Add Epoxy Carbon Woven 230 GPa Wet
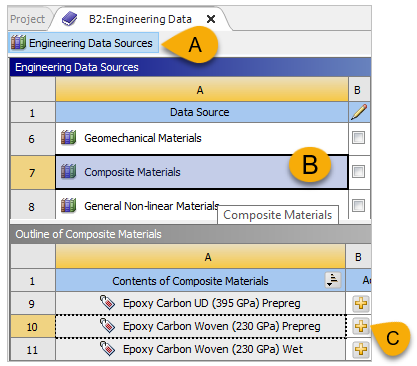Image resolution: width=417 pixels, height=366 pixels. tap(361, 349)
